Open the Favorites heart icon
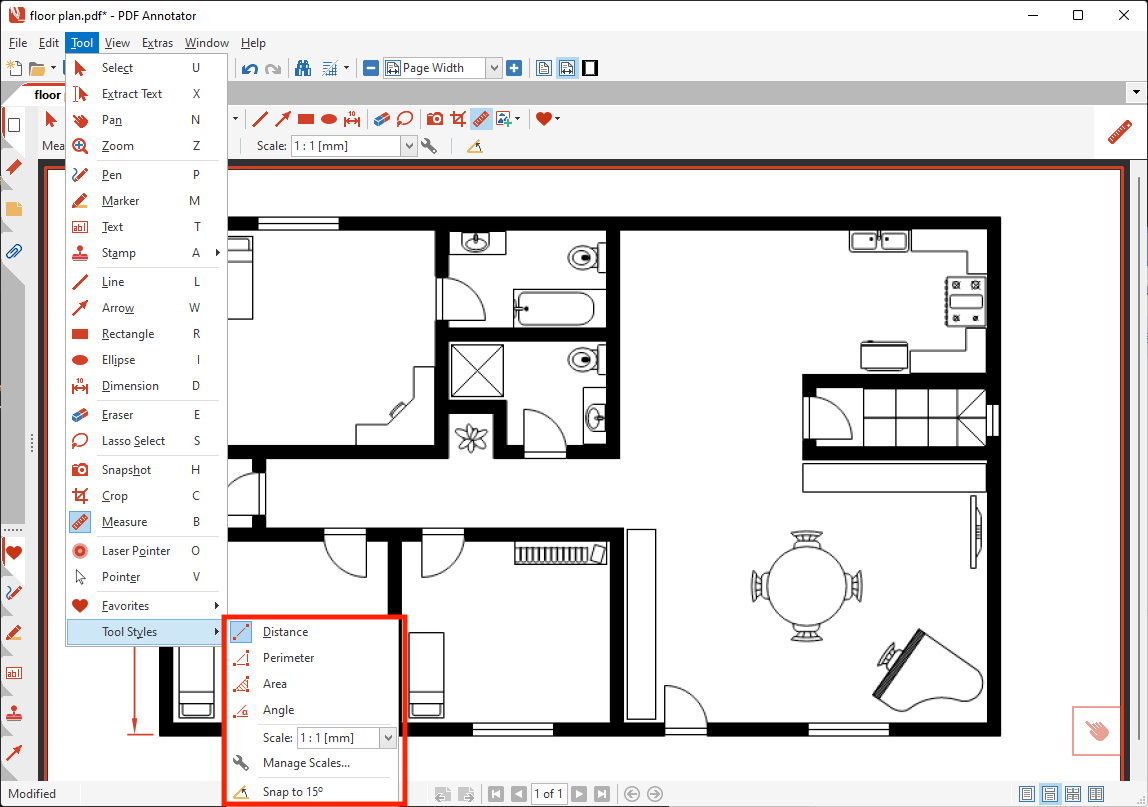The width and height of the screenshot is (1148, 807). pos(543,118)
